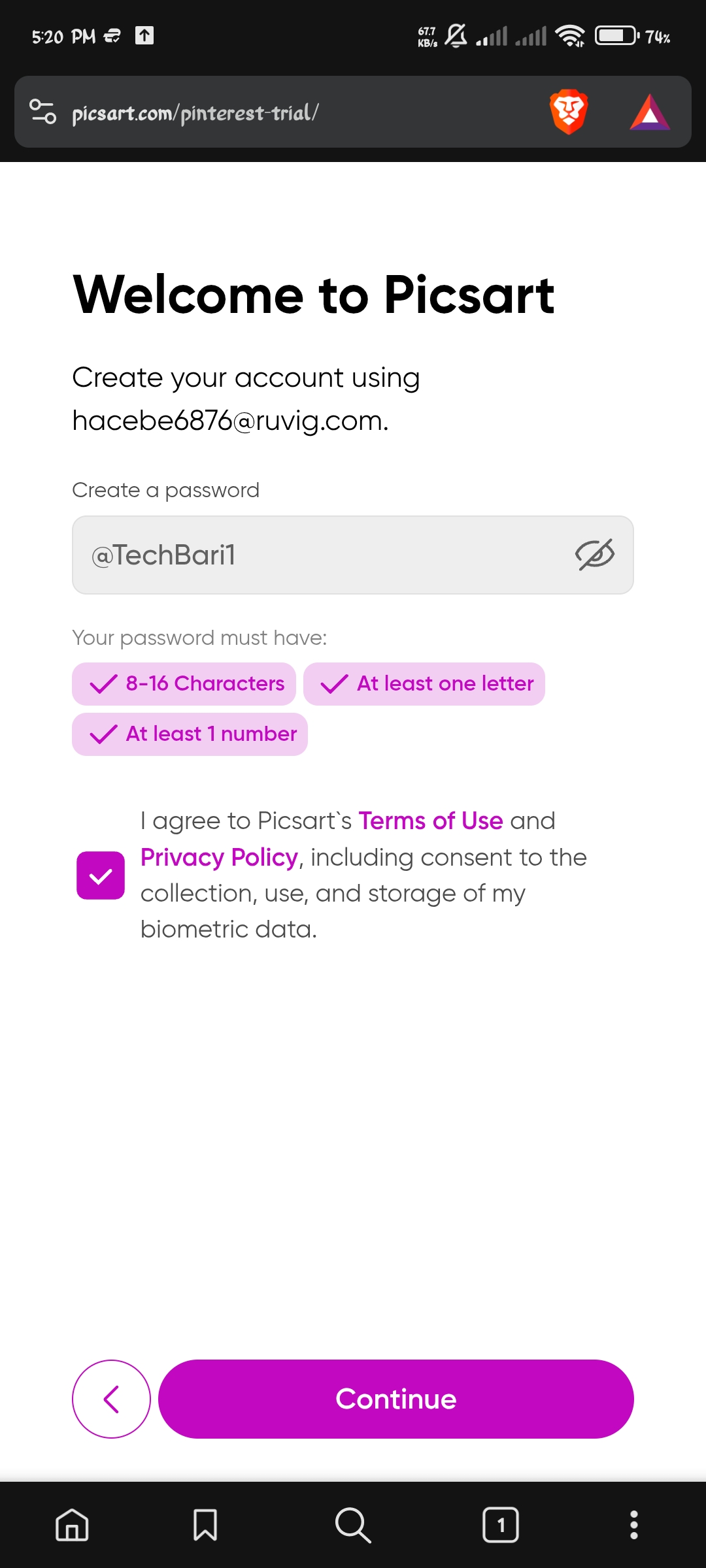Uncheck the terms agreement checkbox
The image size is (706, 1568).
pos(101,875)
